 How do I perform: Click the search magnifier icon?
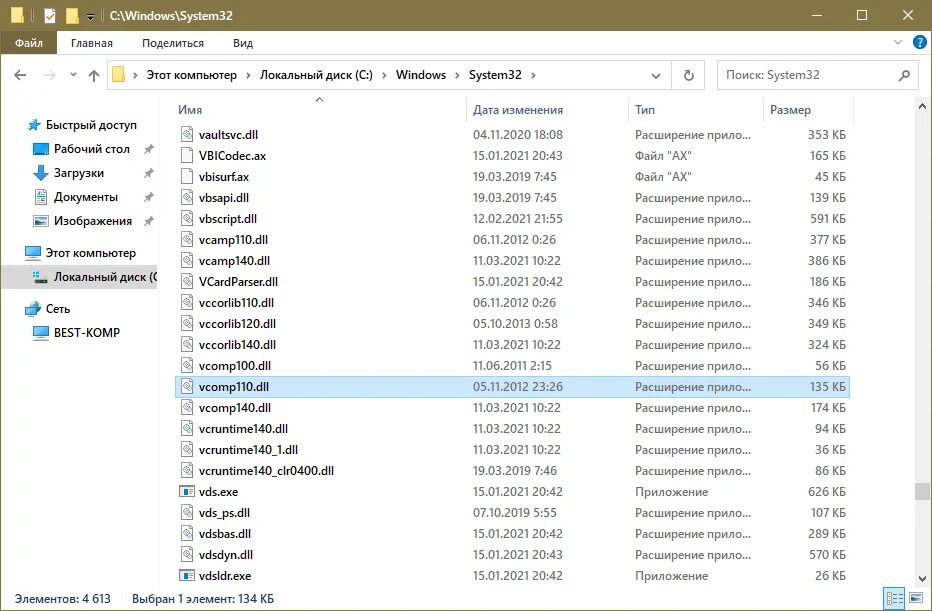pos(904,75)
